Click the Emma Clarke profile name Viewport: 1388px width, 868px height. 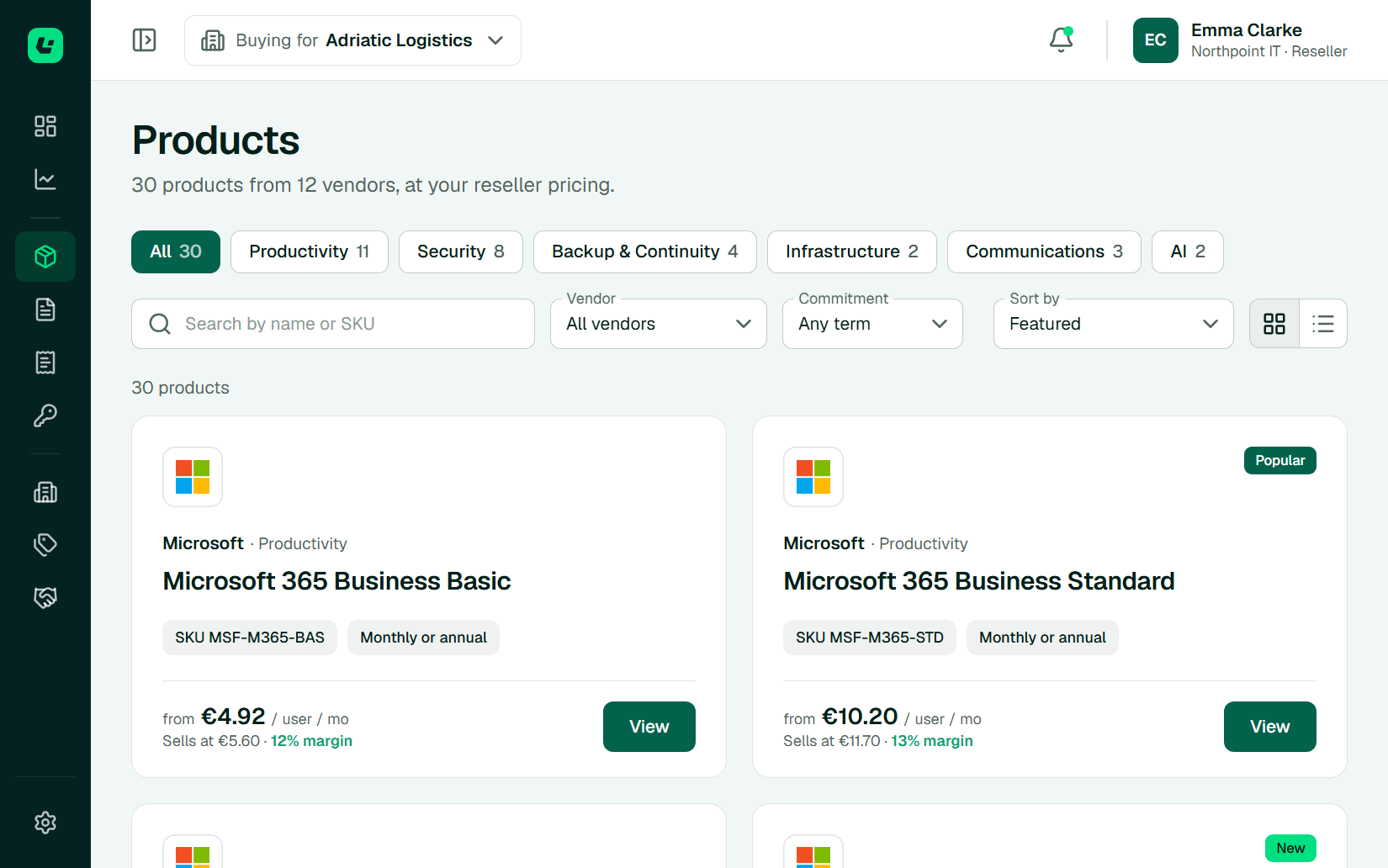pos(1247,30)
